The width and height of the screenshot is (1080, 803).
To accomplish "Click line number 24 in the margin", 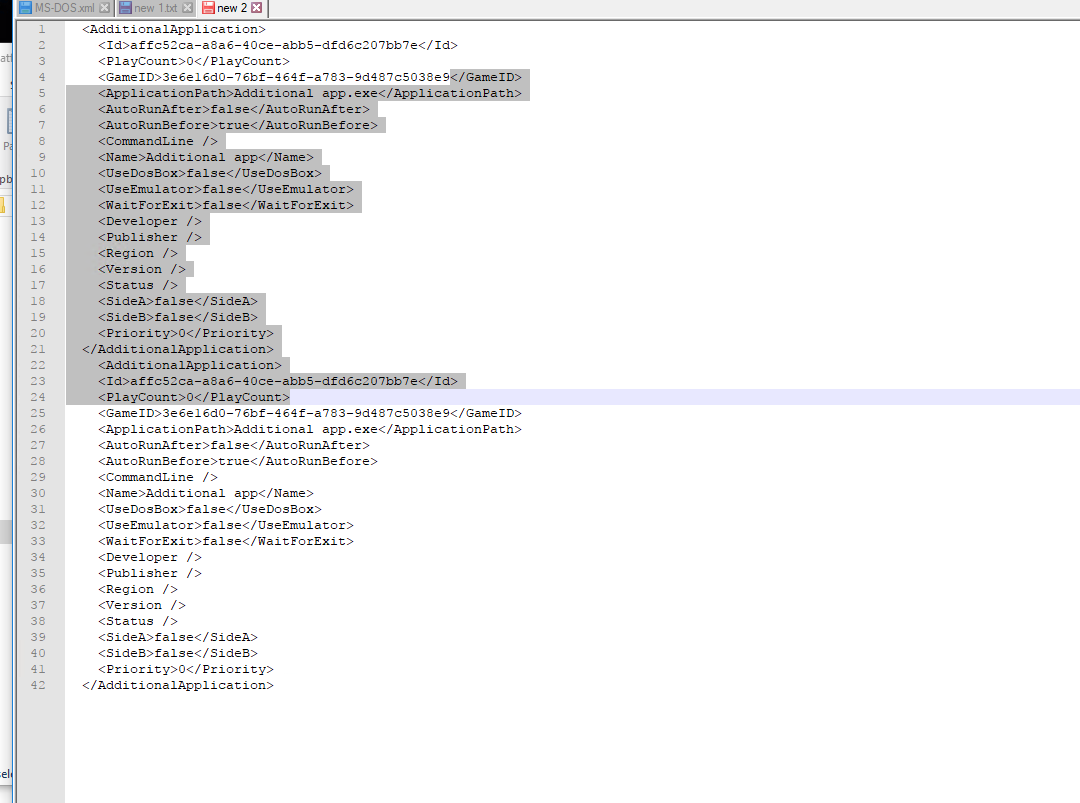I will [38, 397].
